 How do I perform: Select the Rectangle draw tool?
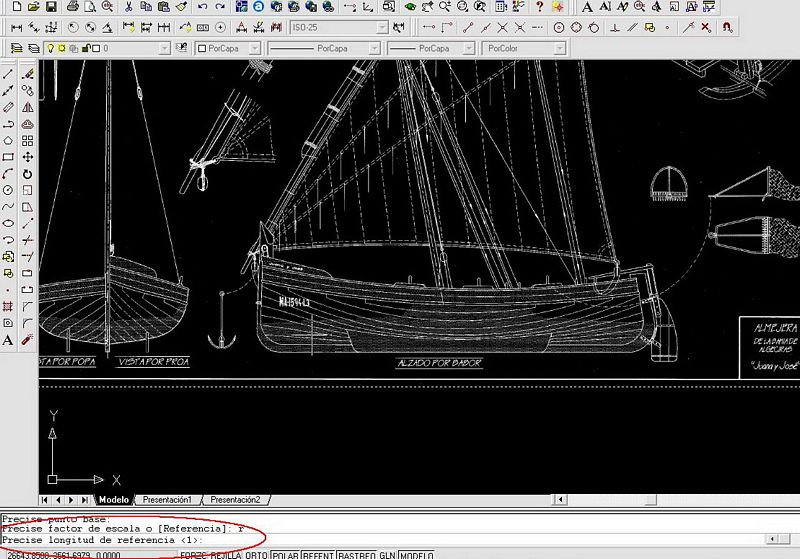[x=8, y=157]
